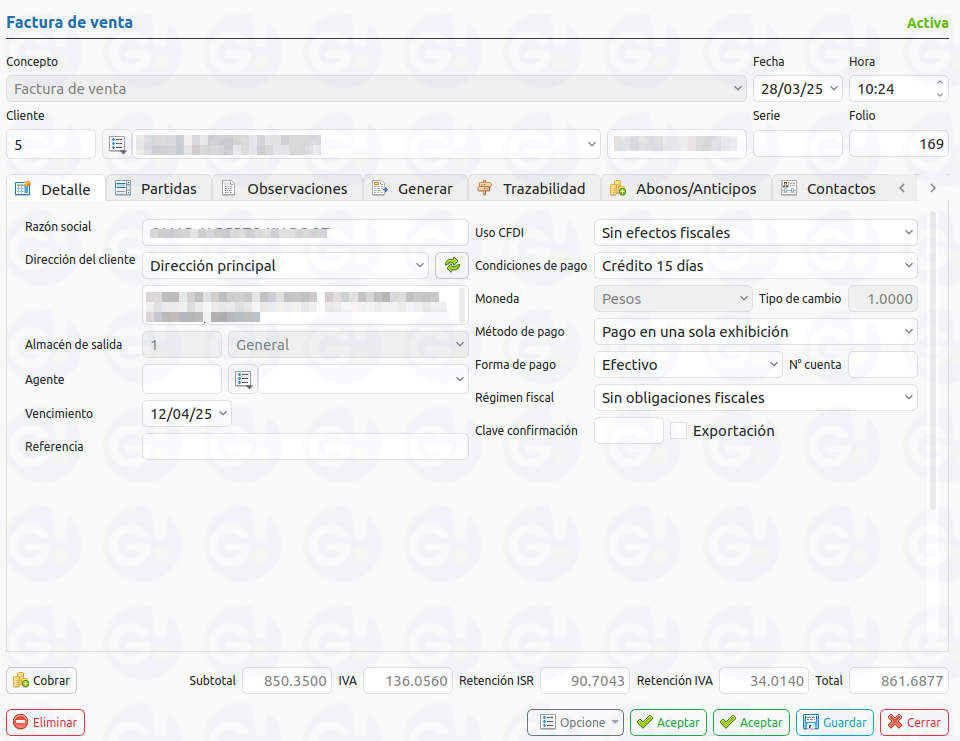Click the detail panel vertical scrollbar
The image size is (960, 741).
(932, 360)
